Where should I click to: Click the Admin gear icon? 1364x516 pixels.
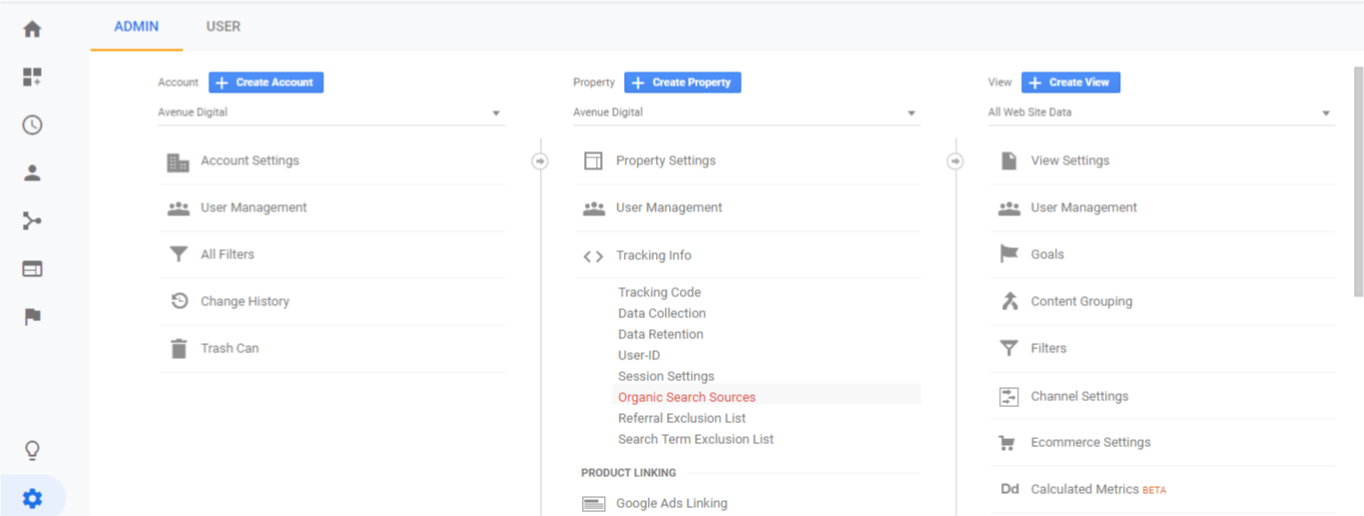[32, 498]
